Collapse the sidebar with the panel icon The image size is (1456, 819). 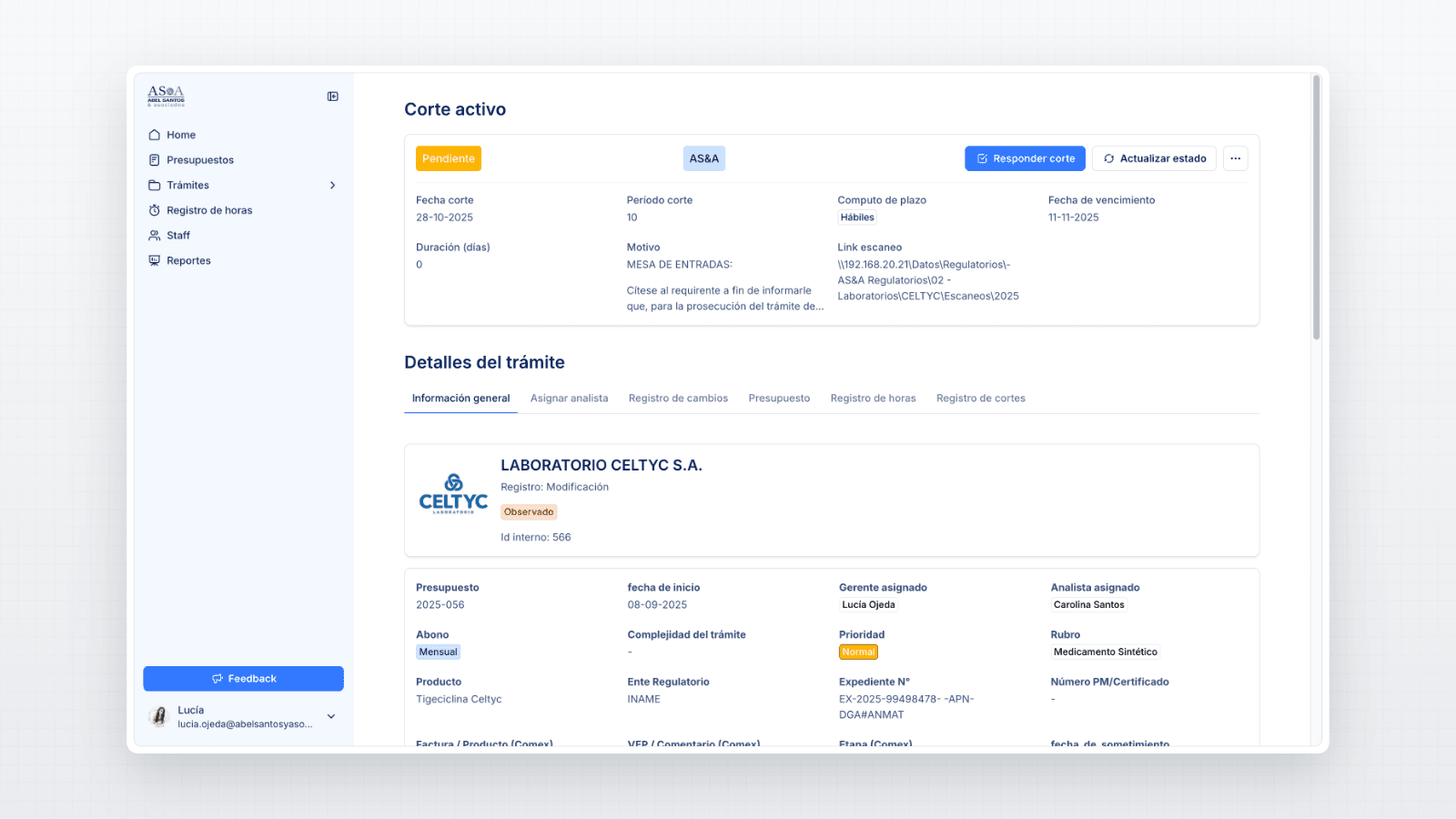click(334, 96)
